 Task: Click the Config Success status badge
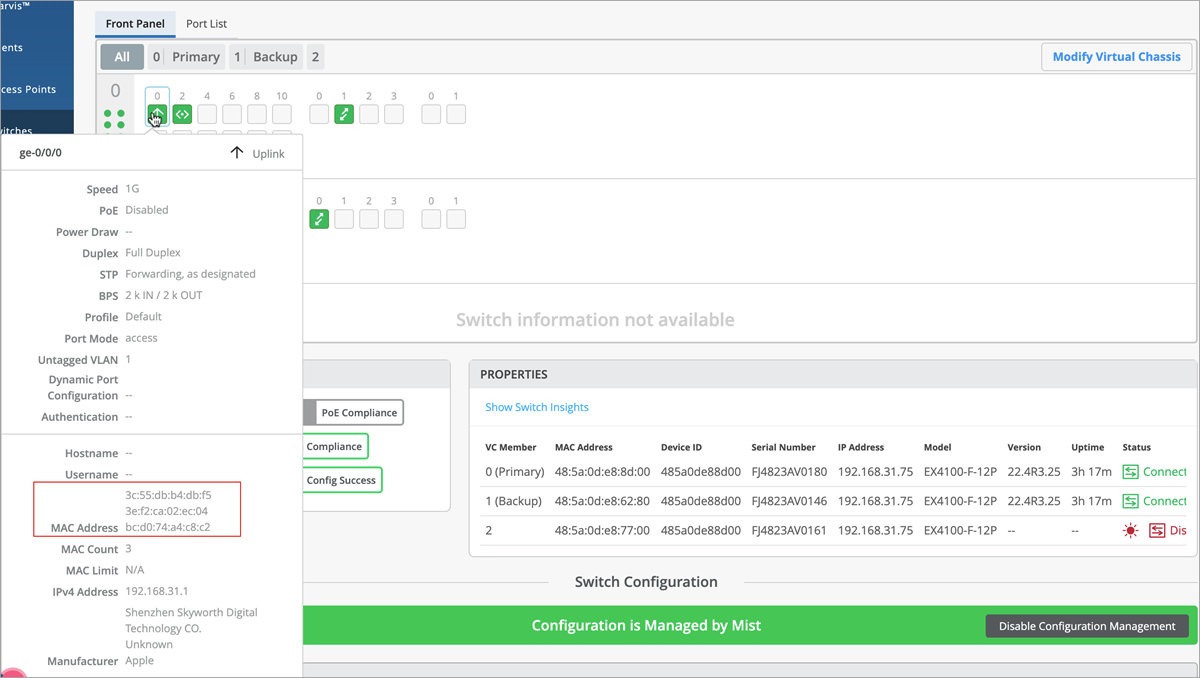340,480
